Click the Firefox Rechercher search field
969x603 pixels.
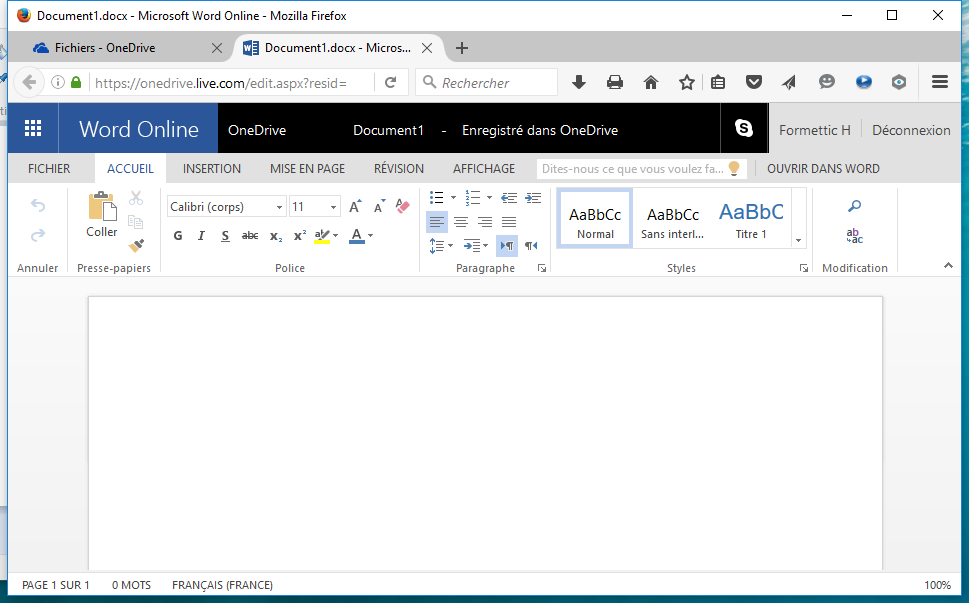(x=487, y=82)
